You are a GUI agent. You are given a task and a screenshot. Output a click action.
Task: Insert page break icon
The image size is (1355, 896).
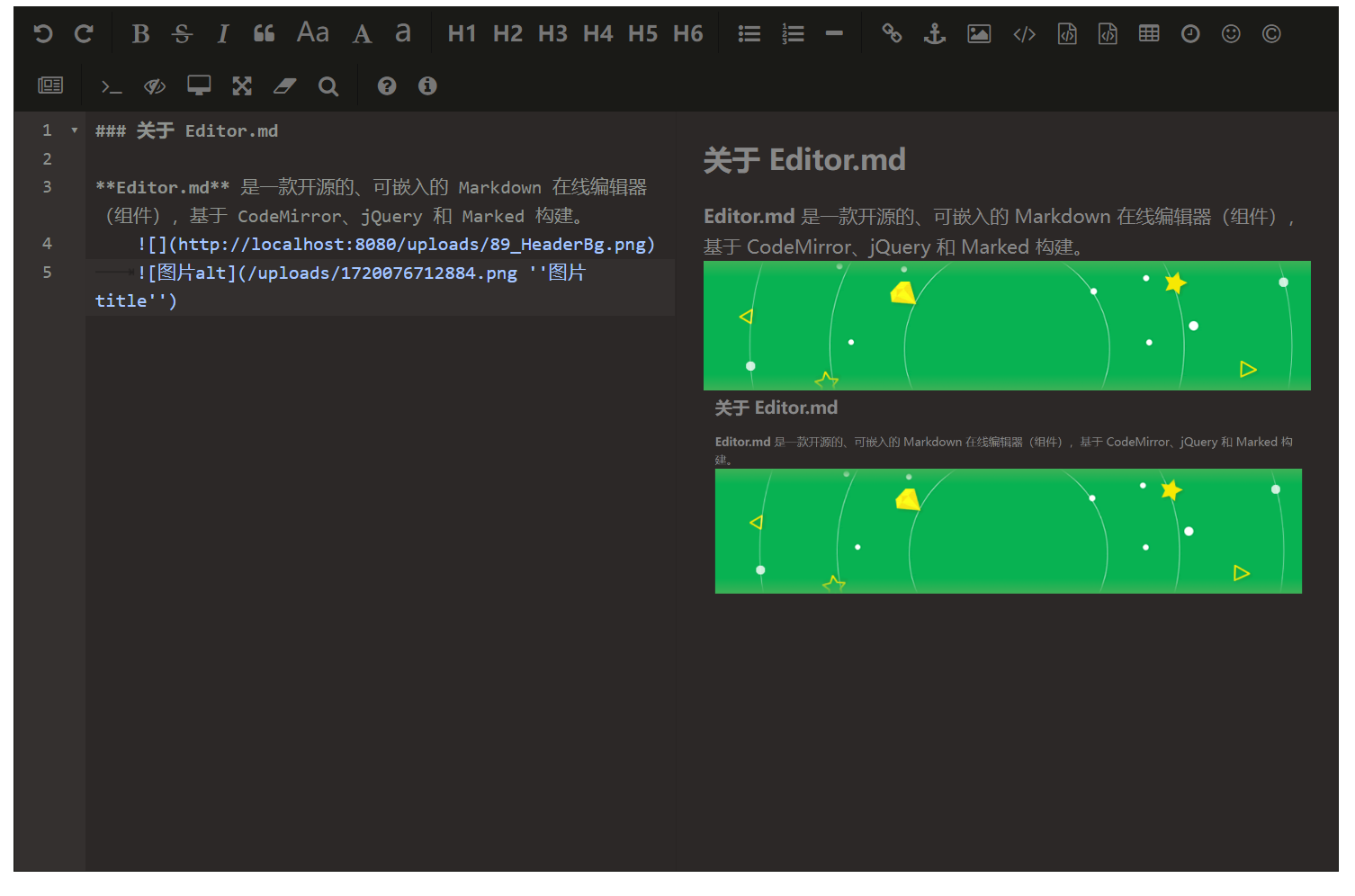tap(50, 85)
